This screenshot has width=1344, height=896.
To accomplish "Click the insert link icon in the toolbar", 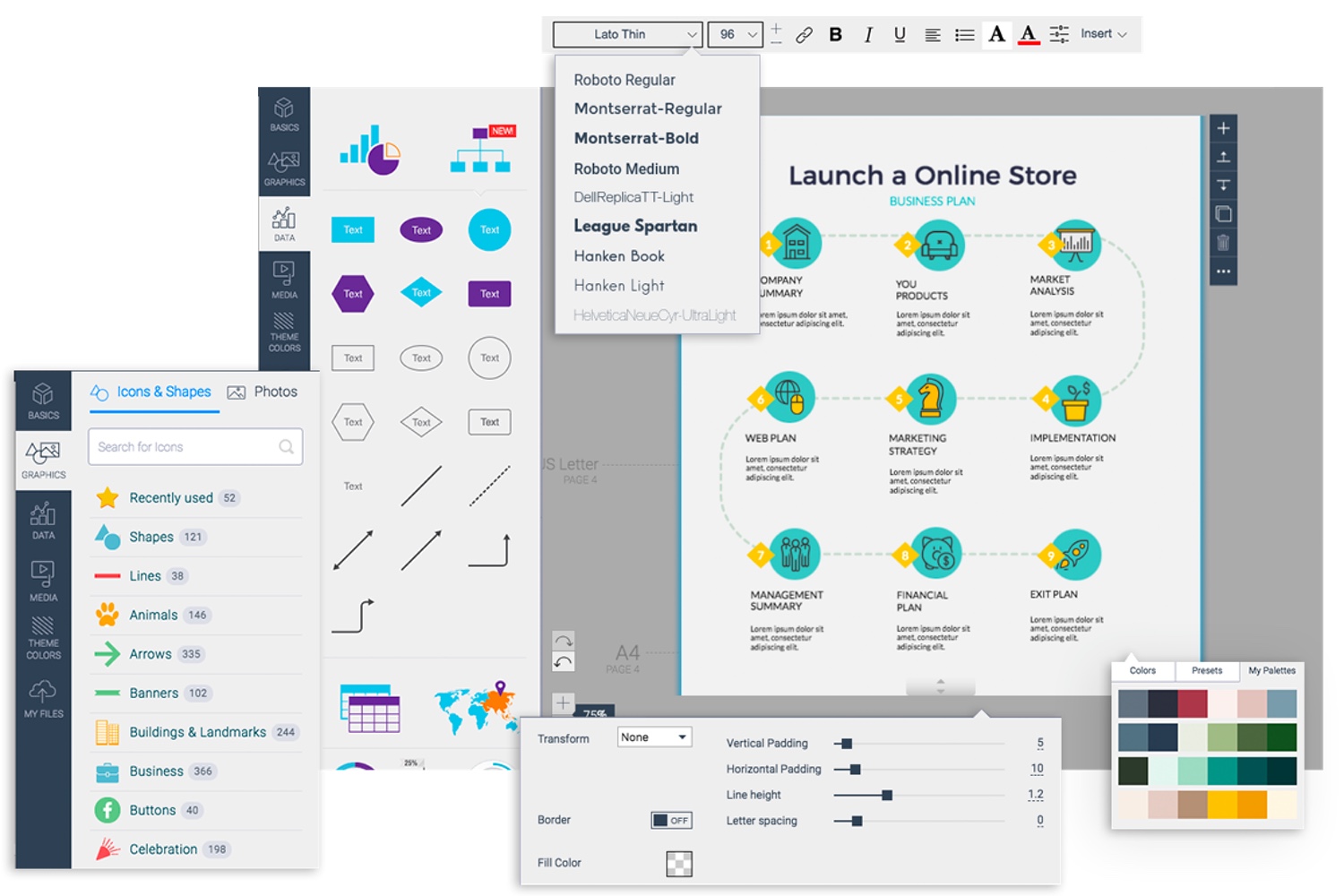I will click(x=804, y=34).
